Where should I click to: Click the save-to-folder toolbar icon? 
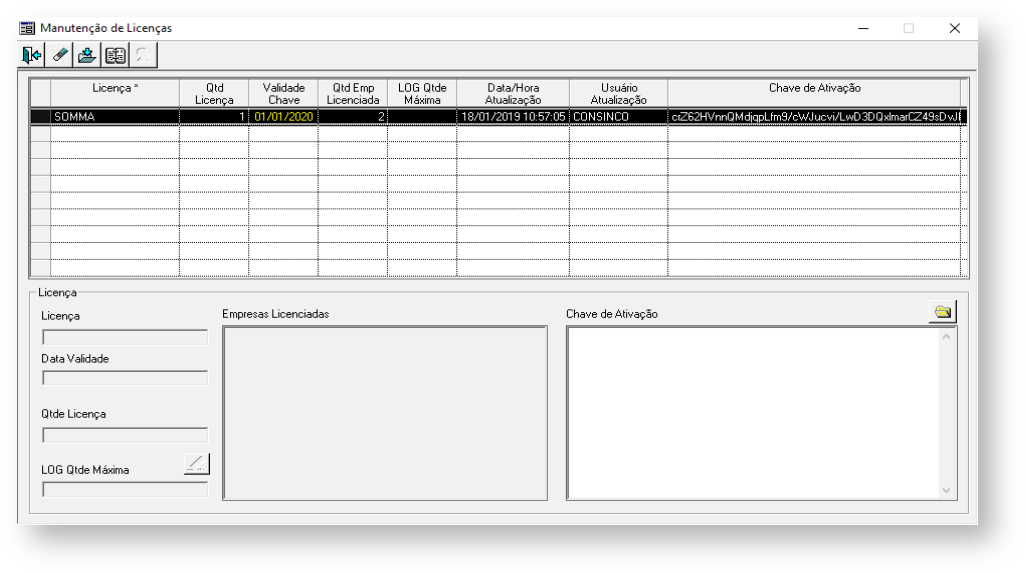[x=87, y=55]
